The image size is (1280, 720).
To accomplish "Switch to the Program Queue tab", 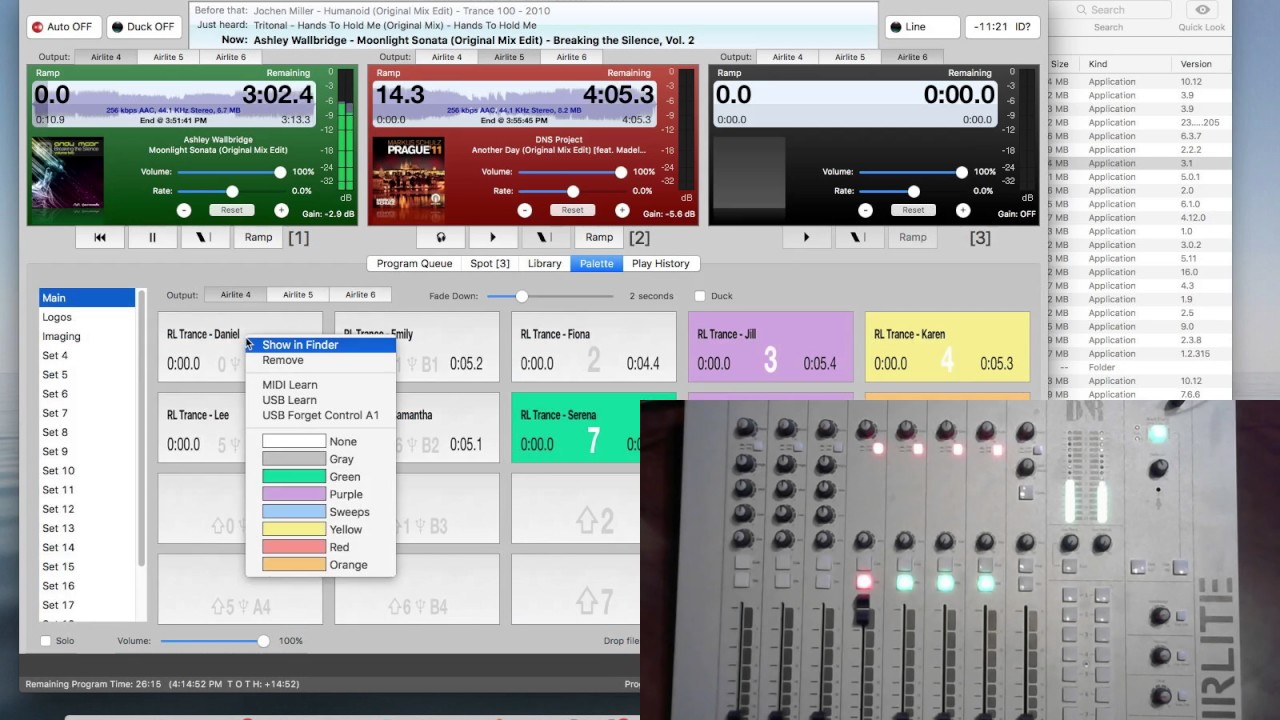I will coord(414,264).
